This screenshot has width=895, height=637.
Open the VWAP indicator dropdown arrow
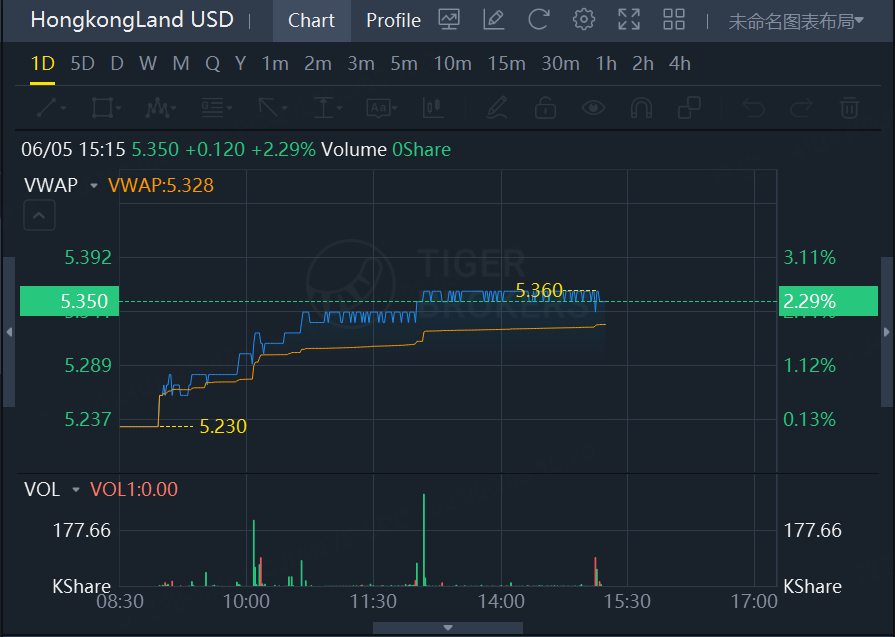pos(94,186)
